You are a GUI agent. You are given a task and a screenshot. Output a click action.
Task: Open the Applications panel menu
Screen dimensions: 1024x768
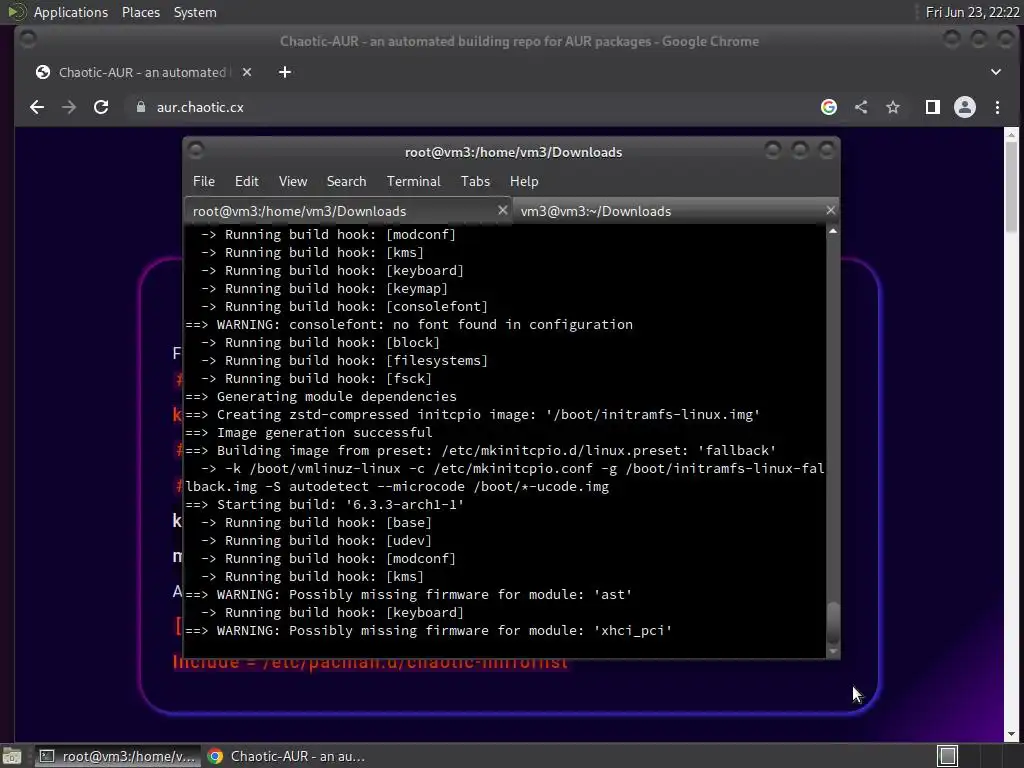(x=71, y=12)
